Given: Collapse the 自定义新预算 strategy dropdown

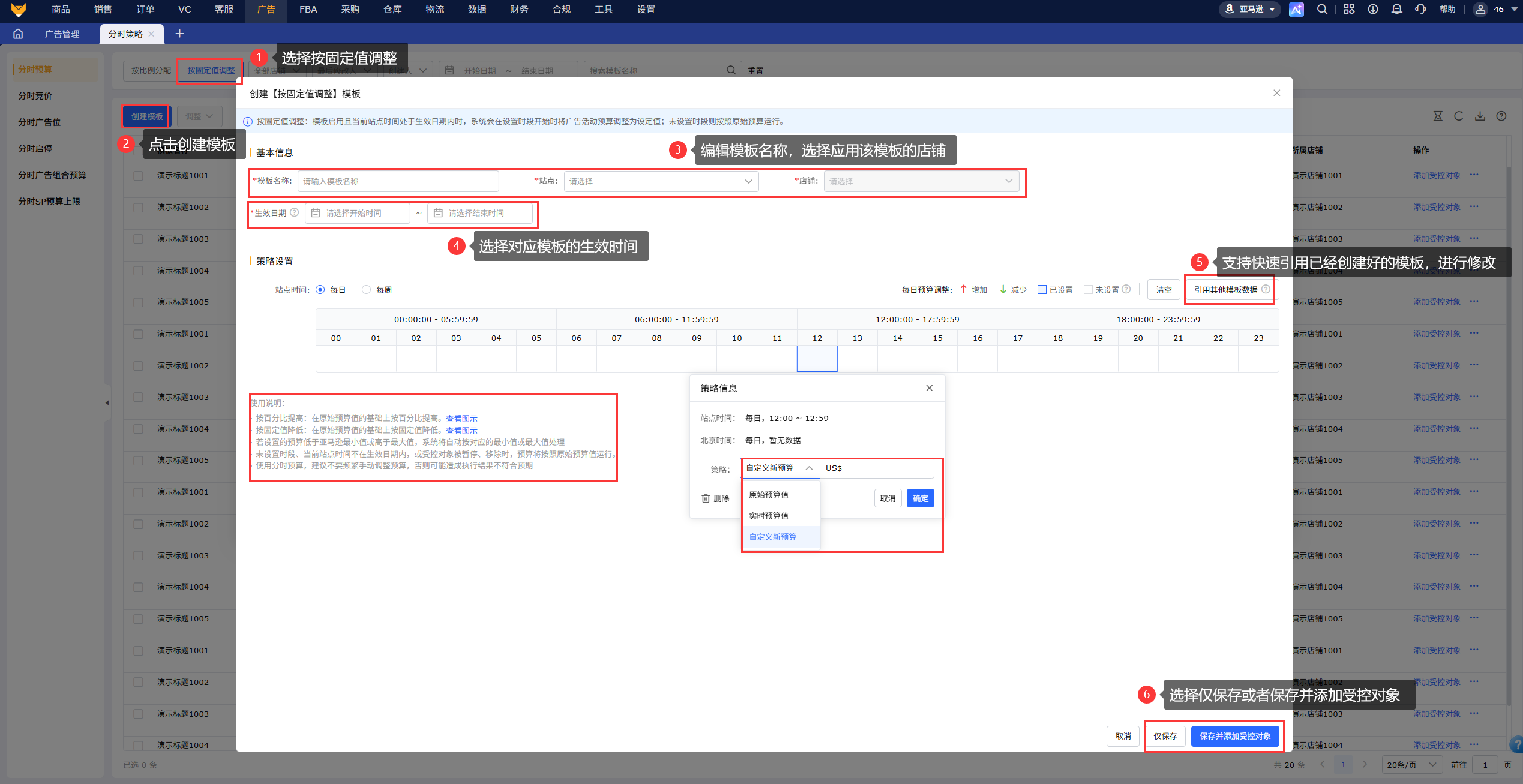Looking at the screenshot, I should (x=781, y=468).
